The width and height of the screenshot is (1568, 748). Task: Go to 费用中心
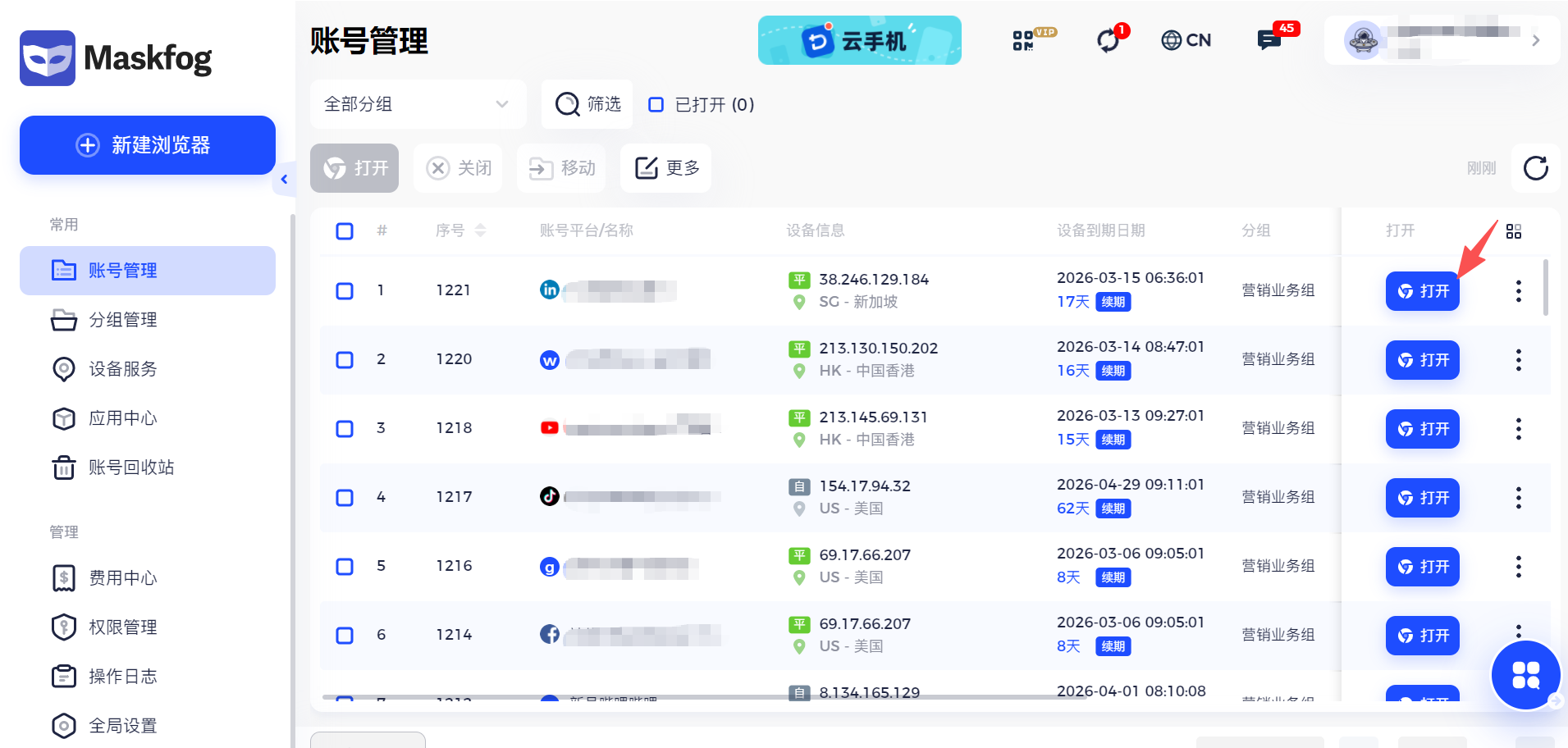click(148, 578)
